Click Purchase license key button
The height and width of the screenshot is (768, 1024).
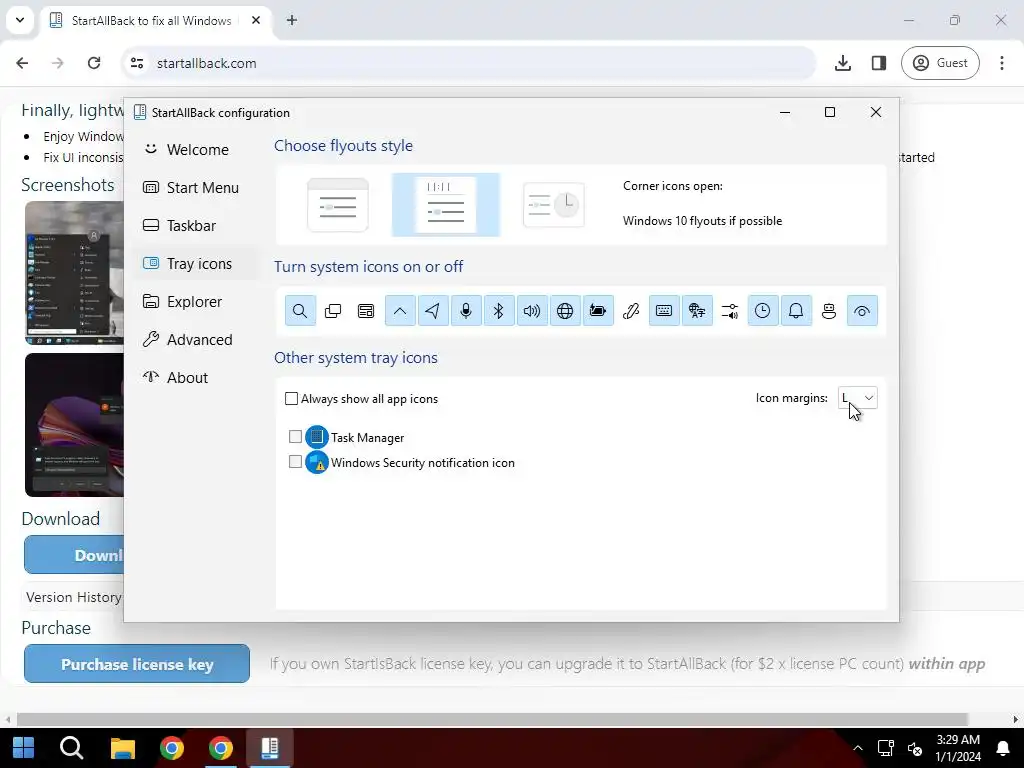pyautogui.click(x=137, y=664)
